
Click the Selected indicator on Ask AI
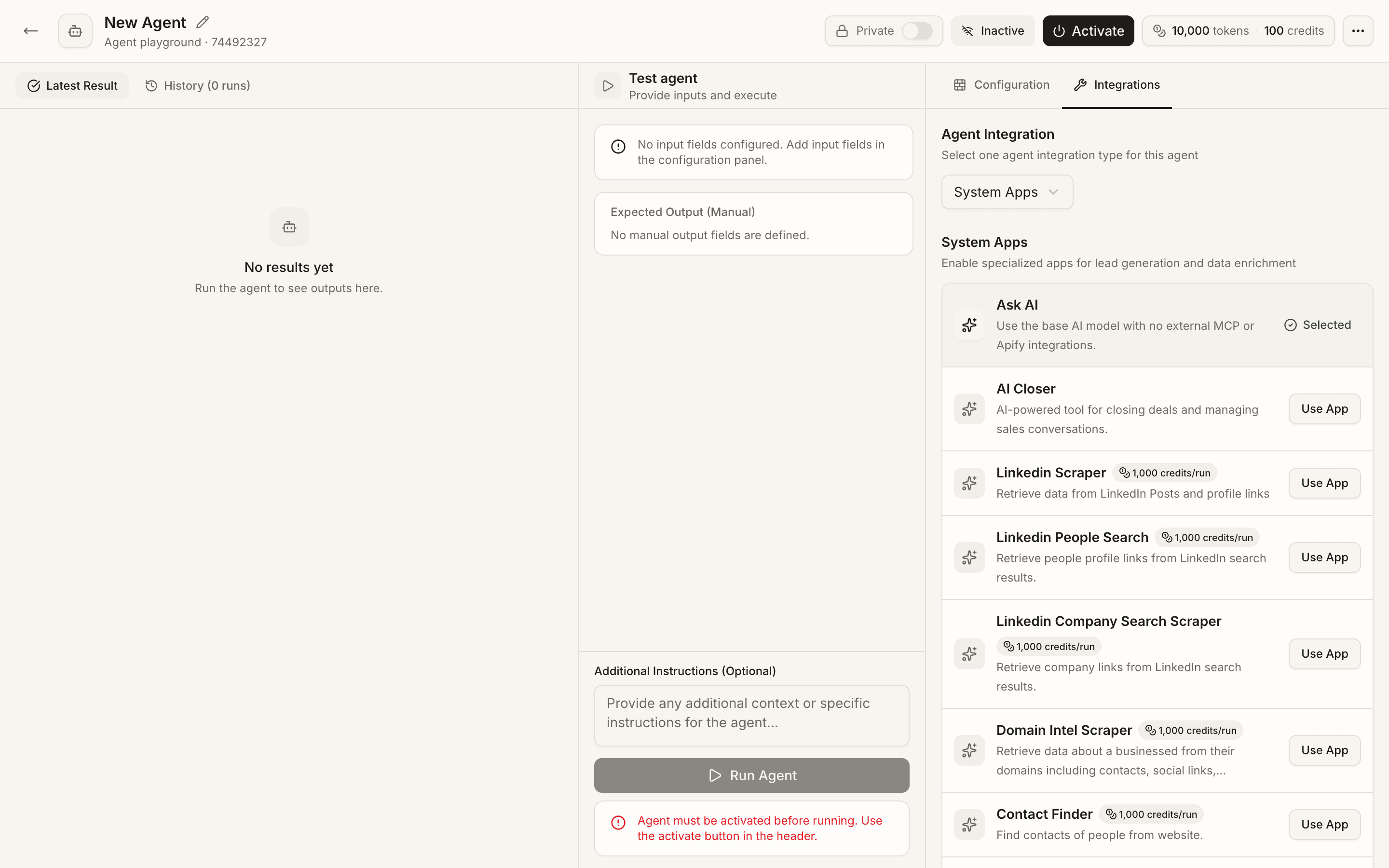pos(1317,325)
